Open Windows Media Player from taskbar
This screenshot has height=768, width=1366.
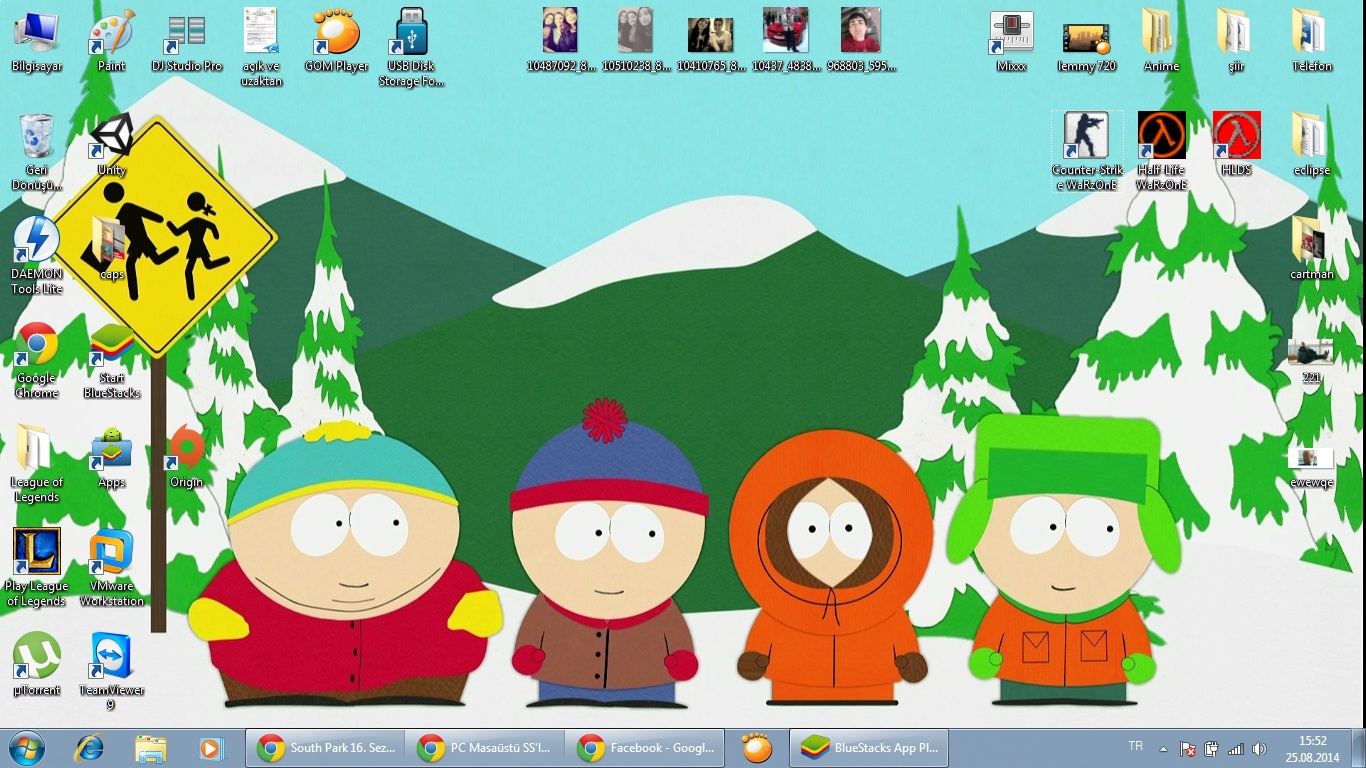pos(210,747)
